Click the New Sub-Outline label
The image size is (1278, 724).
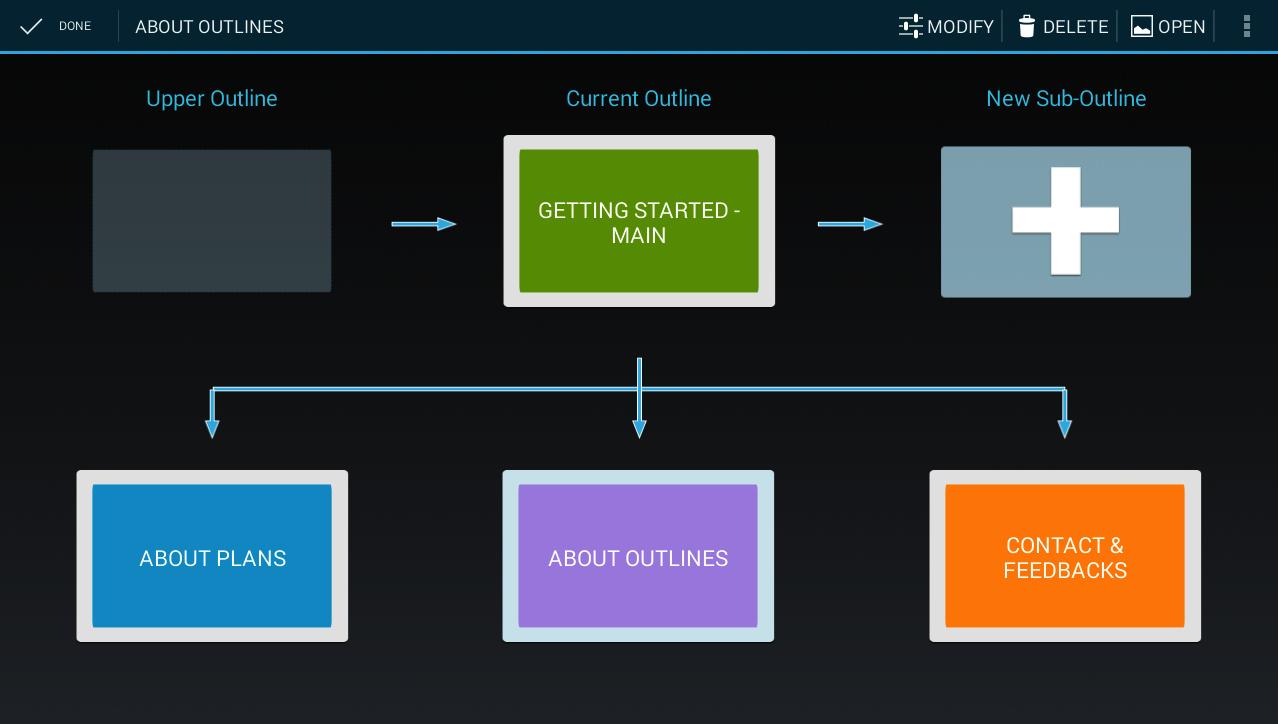(x=1066, y=98)
